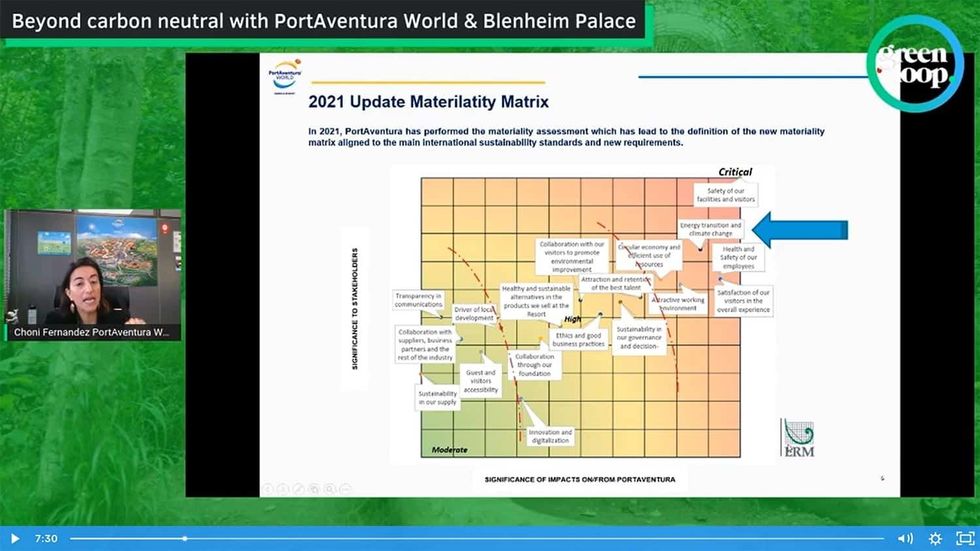Click the Choni Fernandez name caption
This screenshot has height=551, width=980.
tap(92, 332)
